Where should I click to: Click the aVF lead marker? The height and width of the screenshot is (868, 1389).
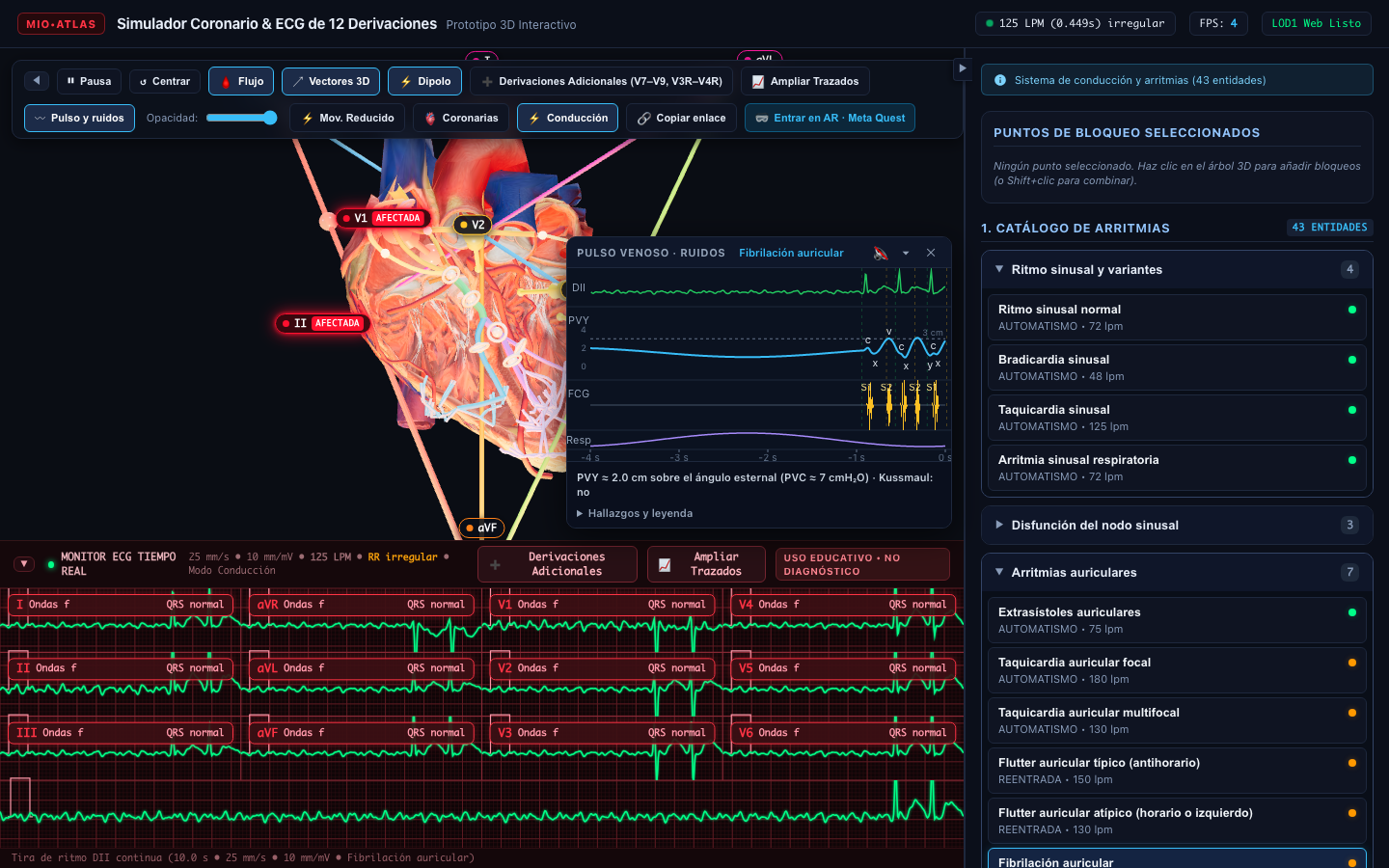(481, 528)
